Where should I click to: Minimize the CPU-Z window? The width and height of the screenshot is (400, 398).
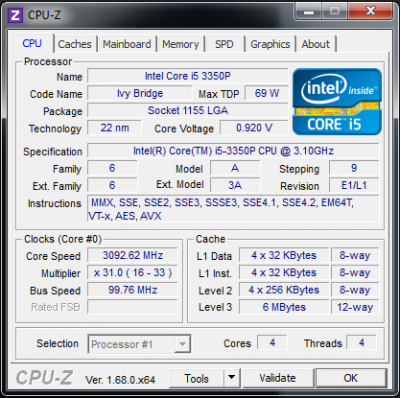pos(308,12)
